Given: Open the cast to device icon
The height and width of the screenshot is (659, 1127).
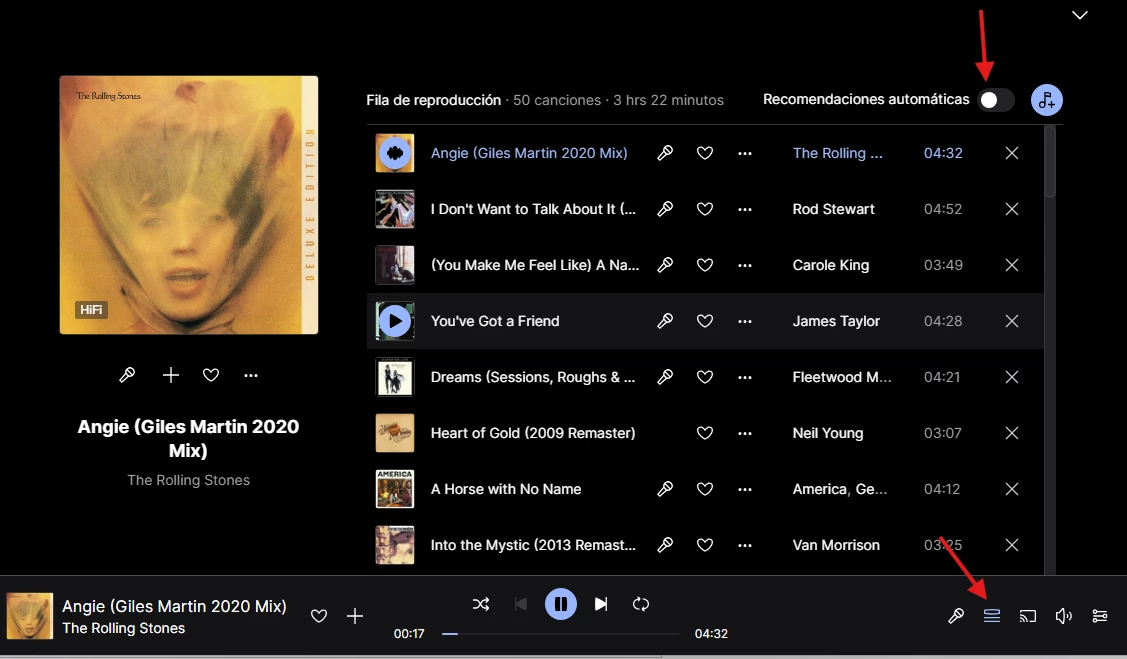Looking at the screenshot, I should tap(1028, 616).
